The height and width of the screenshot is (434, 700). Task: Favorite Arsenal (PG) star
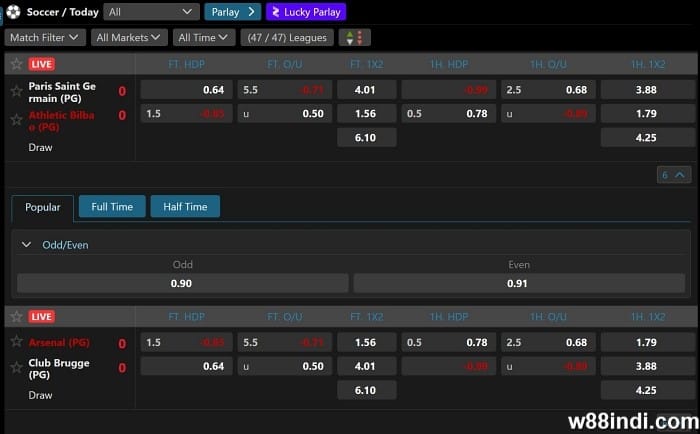(x=17, y=341)
